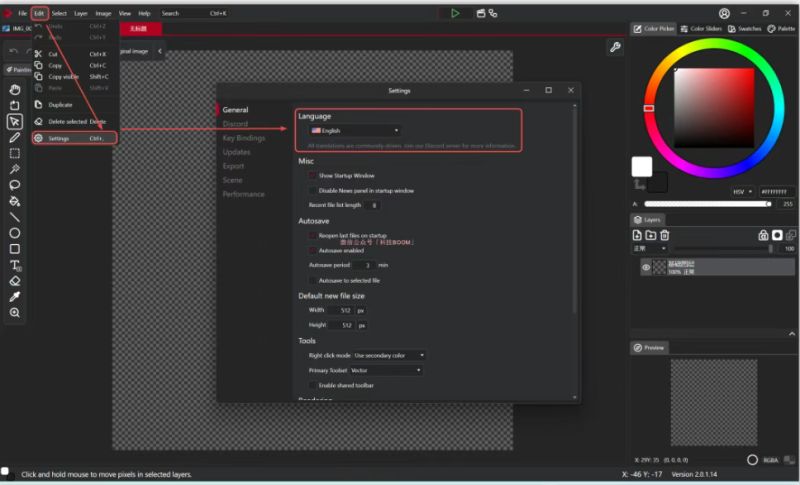The width and height of the screenshot is (800, 485).
Task: Select the Zoom tool
Action: (x=15, y=313)
